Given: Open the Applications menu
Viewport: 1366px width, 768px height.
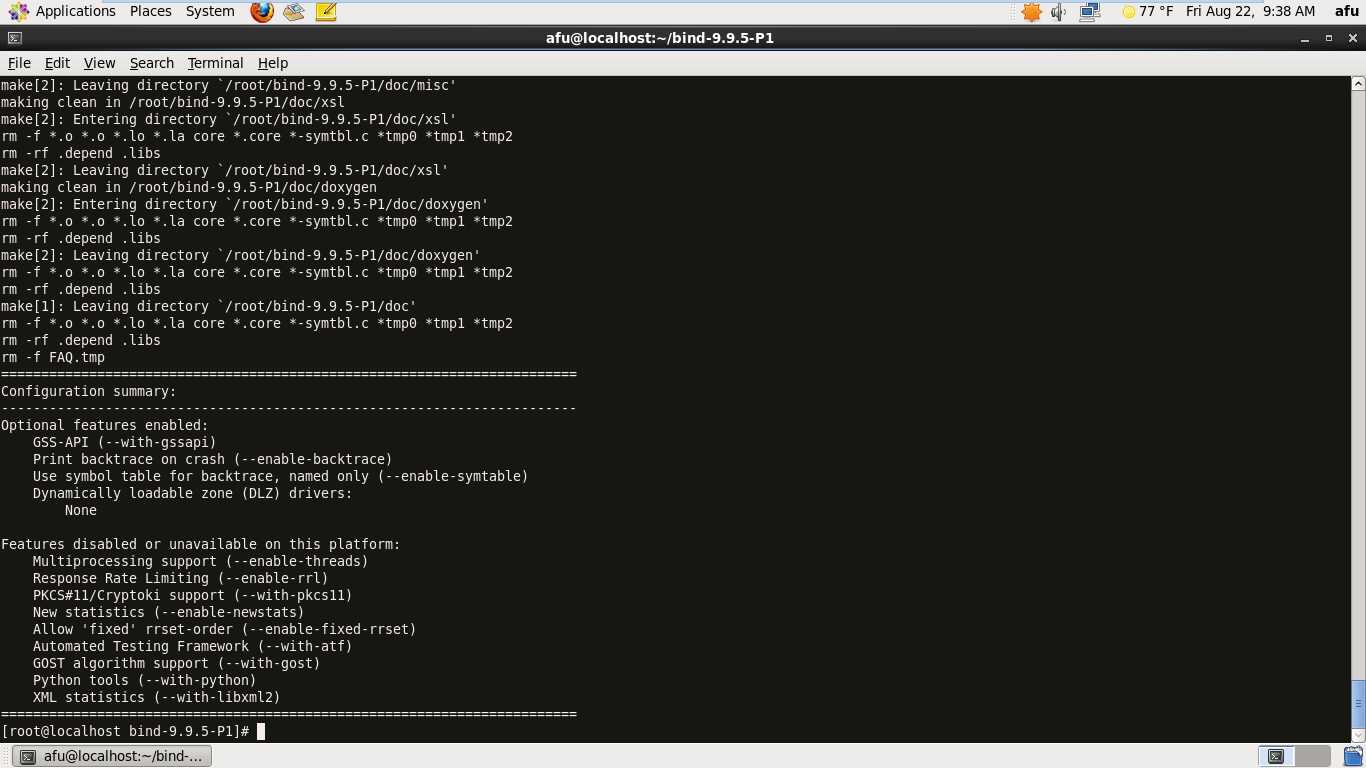Looking at the screenshot, I should (x=62, y=11).
